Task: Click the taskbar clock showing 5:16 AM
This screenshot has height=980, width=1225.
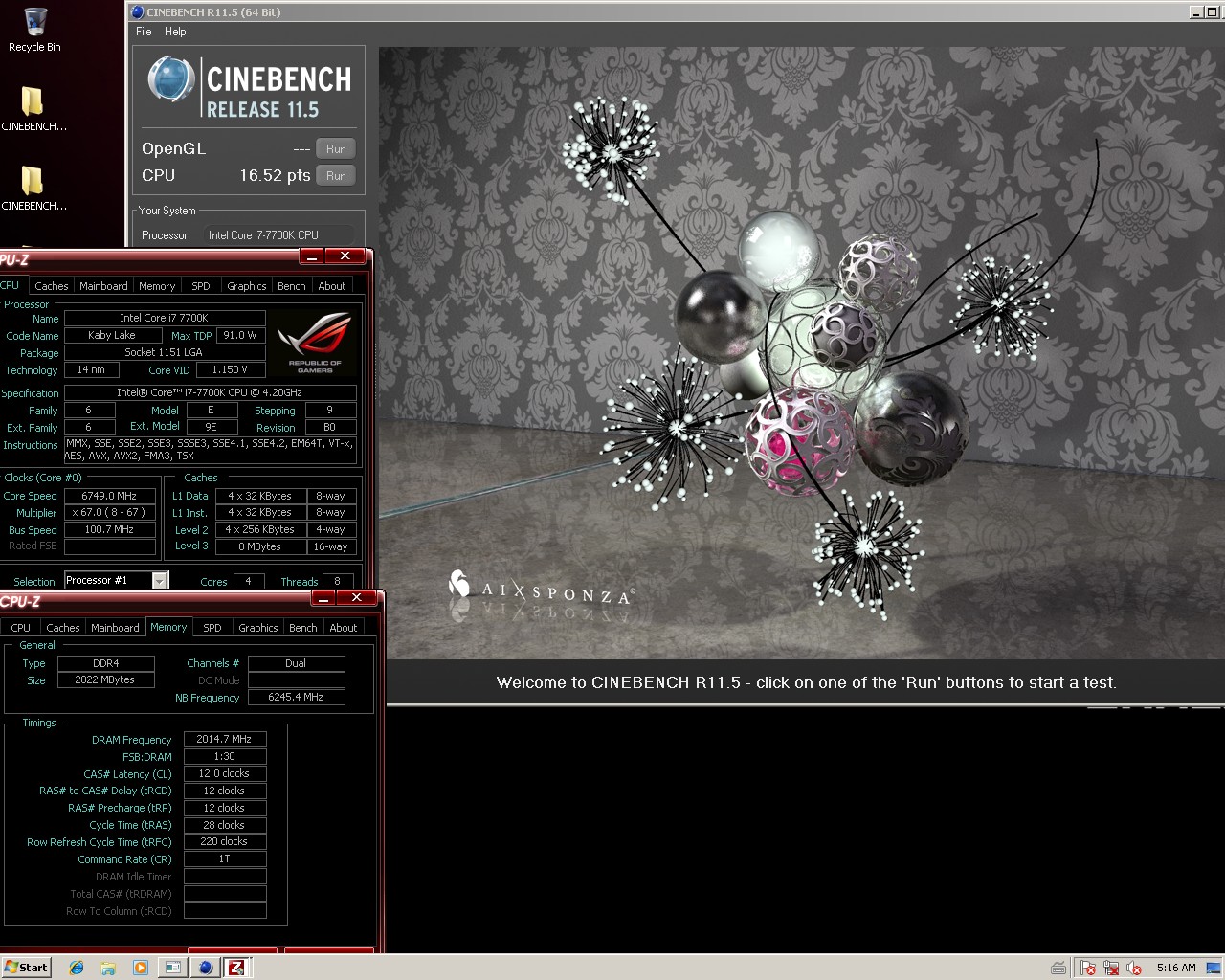Action: 1176,968
